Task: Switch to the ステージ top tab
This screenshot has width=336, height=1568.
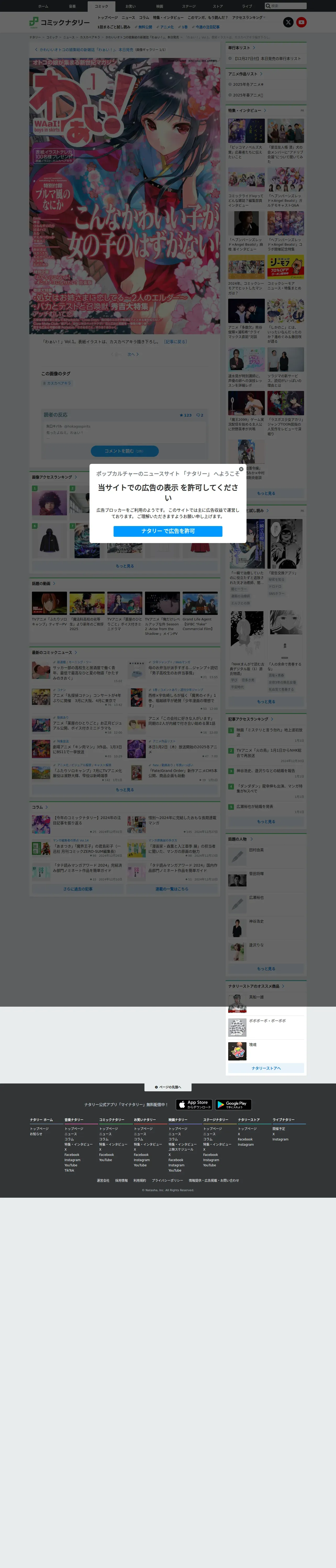Action: point(189,6)
